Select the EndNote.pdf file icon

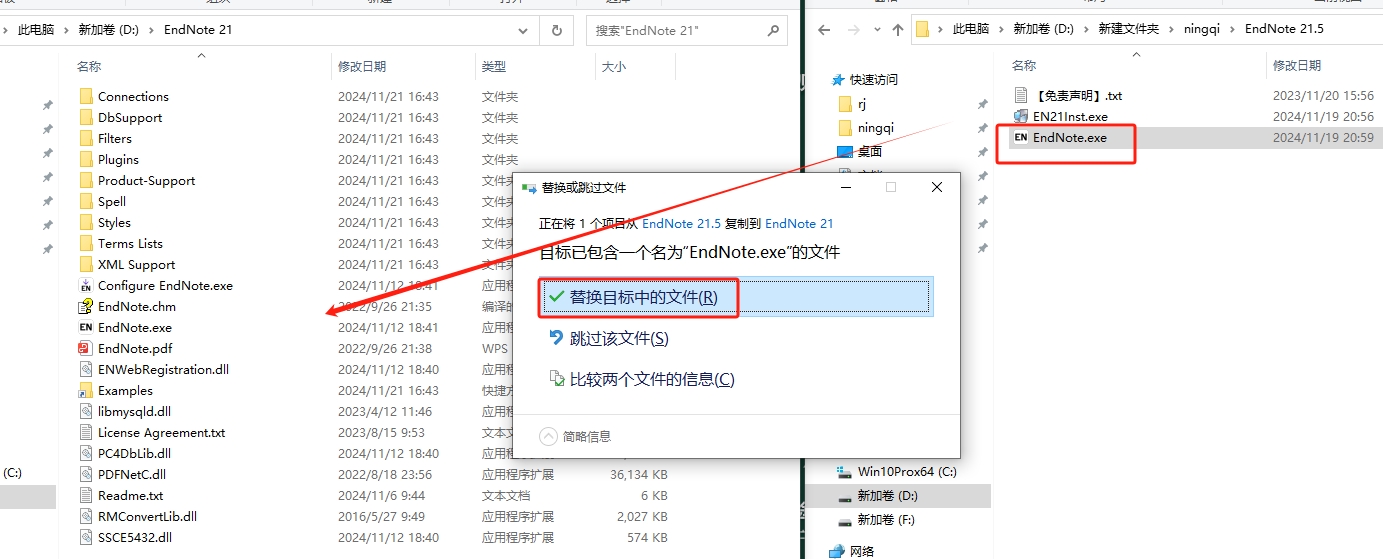[86, 349]
